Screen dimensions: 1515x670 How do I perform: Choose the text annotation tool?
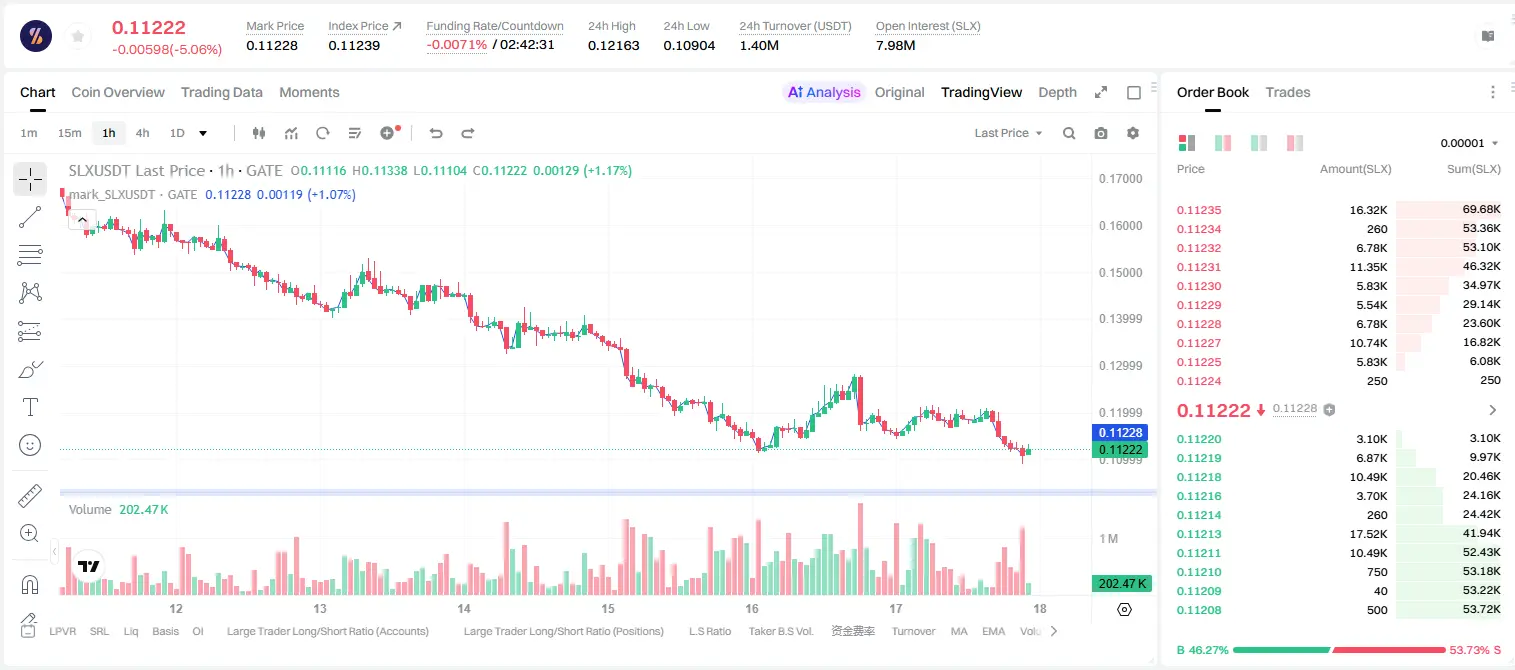click(x=30, y=407)
